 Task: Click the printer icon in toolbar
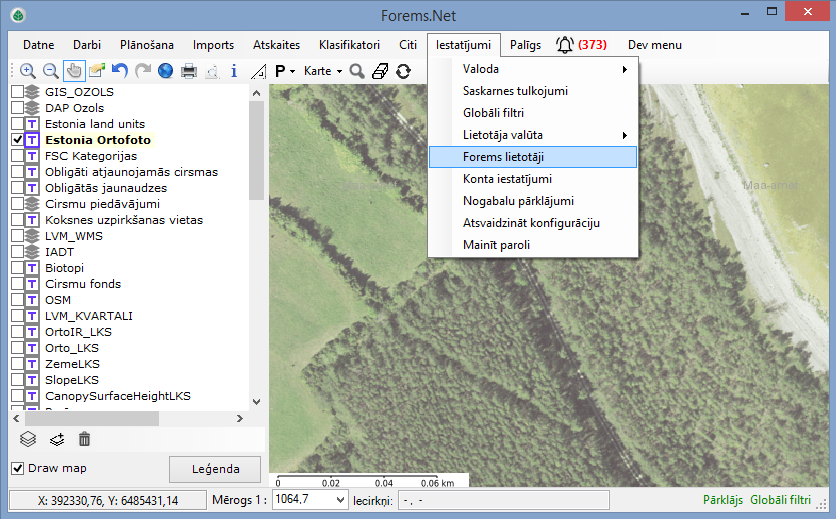pos(188,71)
